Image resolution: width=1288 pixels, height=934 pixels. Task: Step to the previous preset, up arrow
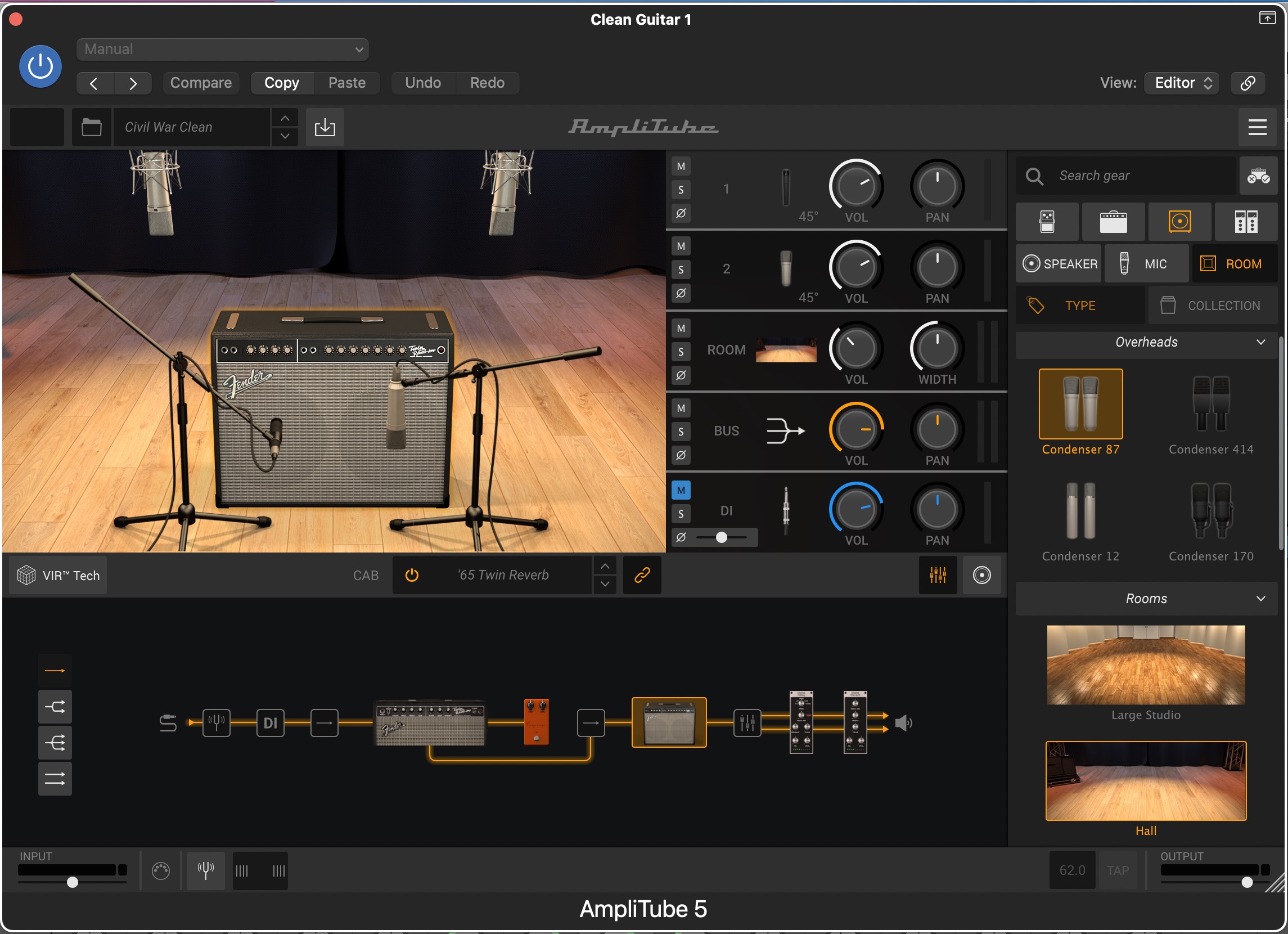pyautogui.click(x=285, y=118)
